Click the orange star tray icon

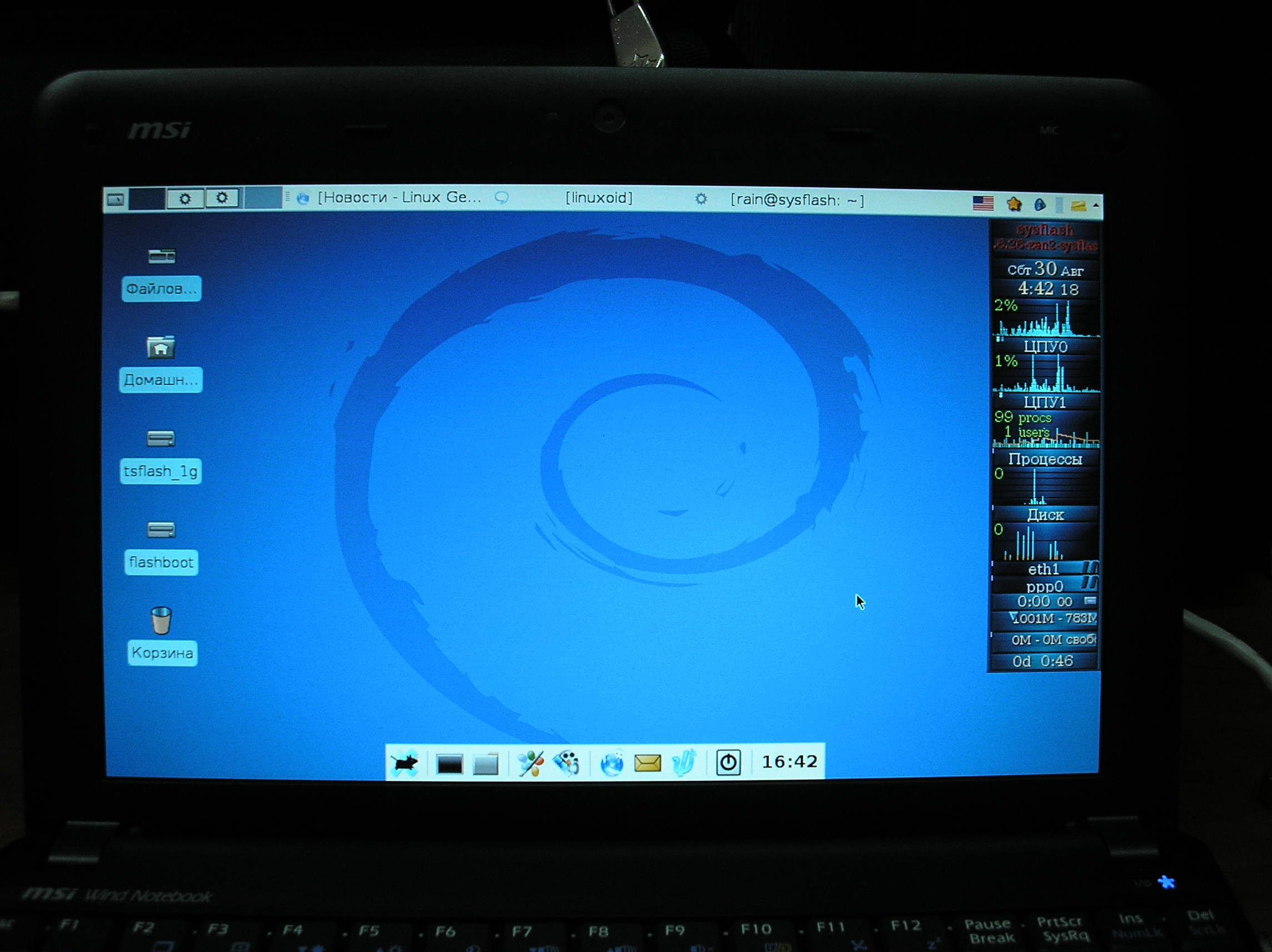[x=1014, y=204]
